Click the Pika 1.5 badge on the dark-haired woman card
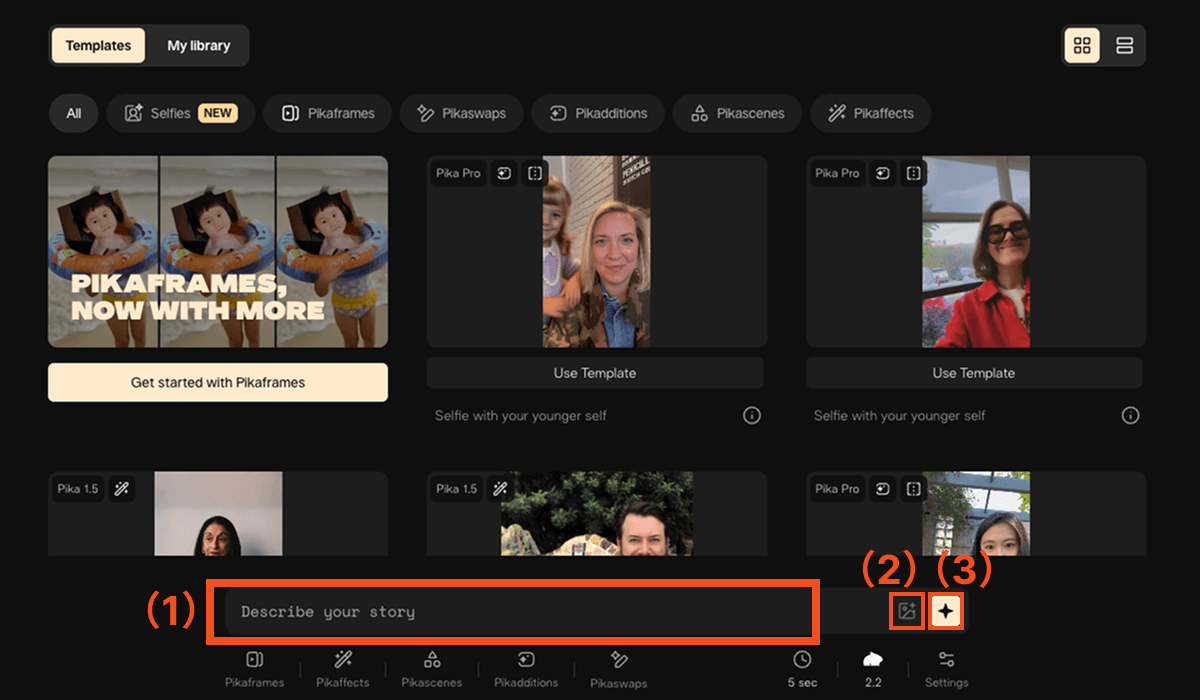Image resolution: width=1200 pixels, height=700 pixels. [x=78, y=489]
